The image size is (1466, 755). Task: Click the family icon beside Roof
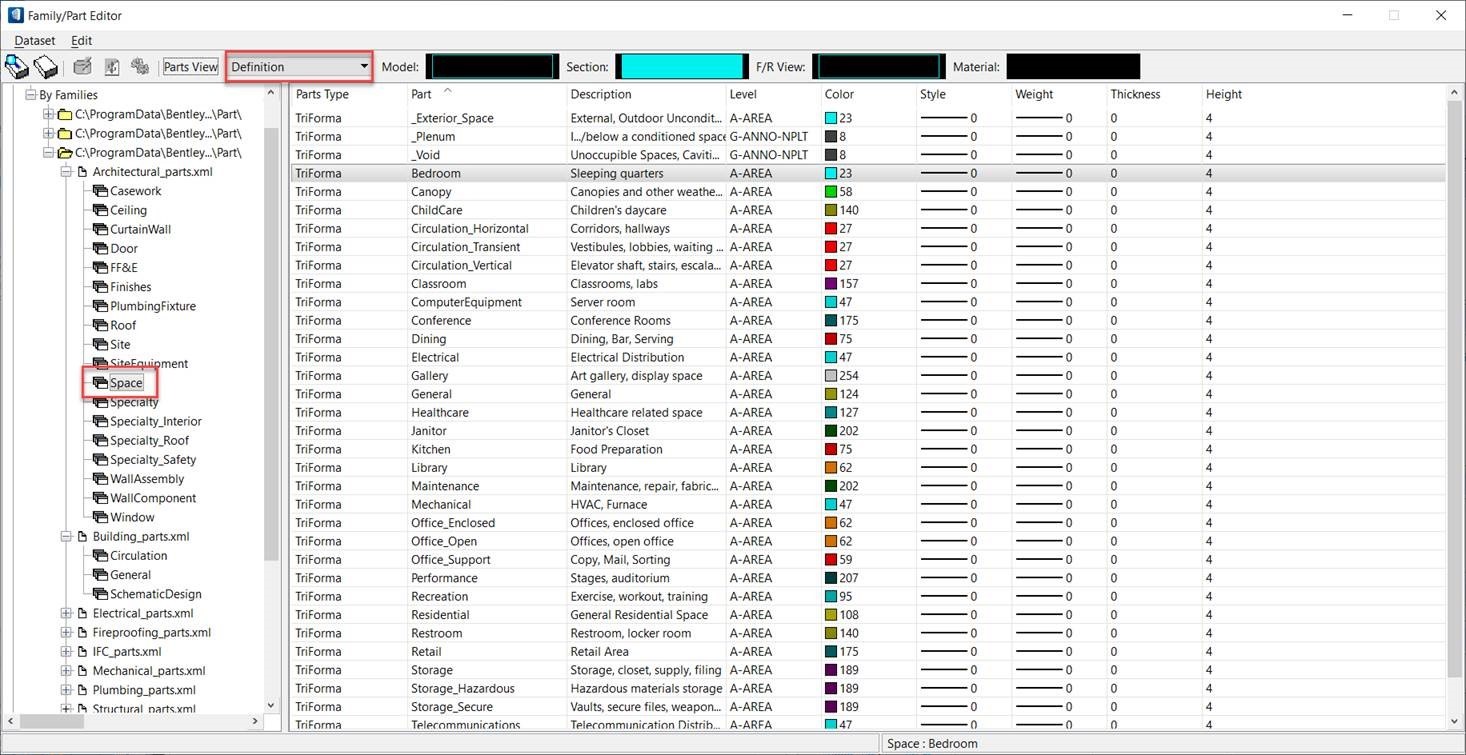(x=100, y=325)
